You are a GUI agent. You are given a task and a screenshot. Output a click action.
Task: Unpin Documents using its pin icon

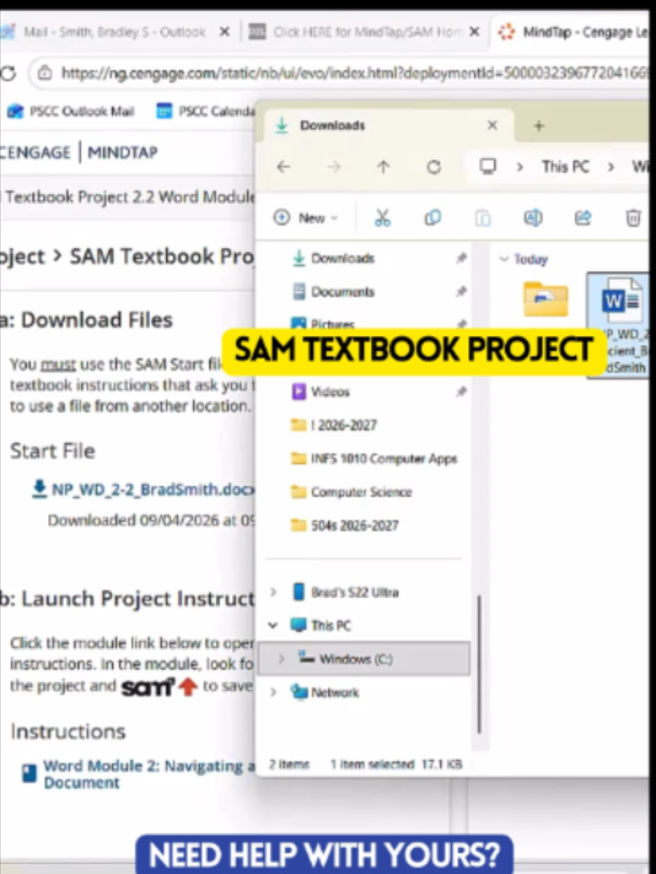(x=461, y=292)
